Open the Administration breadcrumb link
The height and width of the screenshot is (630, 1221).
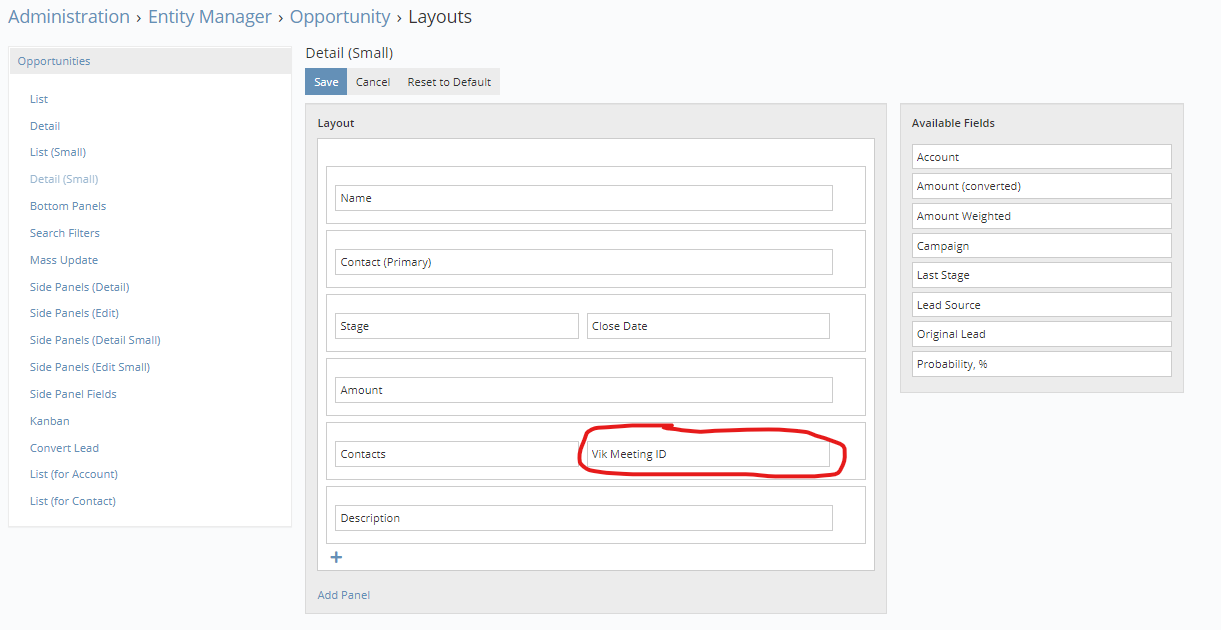pyautogui.click(x=68, y=16)
